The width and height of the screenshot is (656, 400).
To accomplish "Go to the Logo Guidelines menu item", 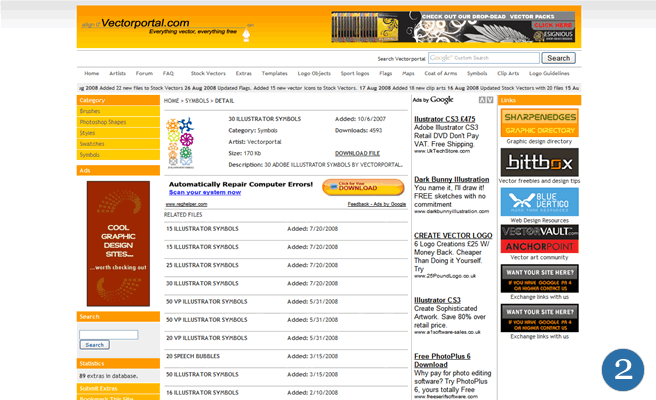I will [549, 73].
